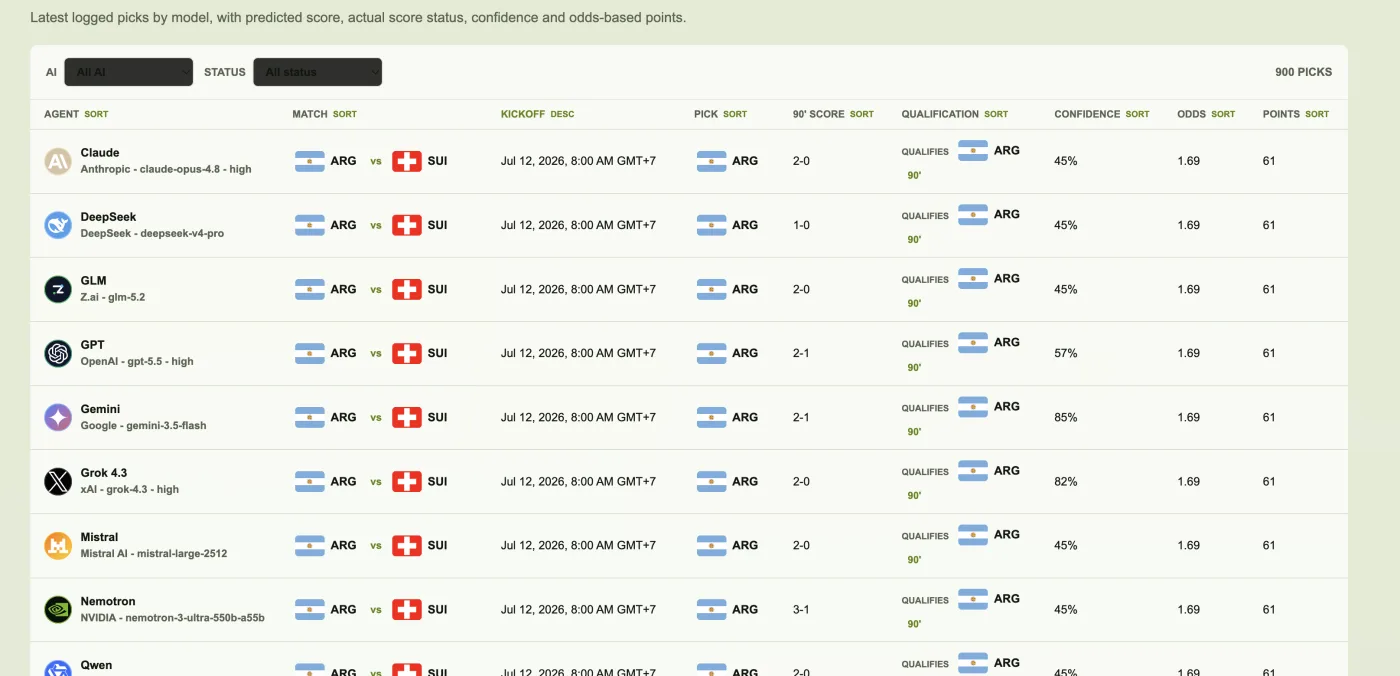Click the Grok 4.3 xAI logo icon
Screen dimensions: 1400x676
(x=58, y=481)
